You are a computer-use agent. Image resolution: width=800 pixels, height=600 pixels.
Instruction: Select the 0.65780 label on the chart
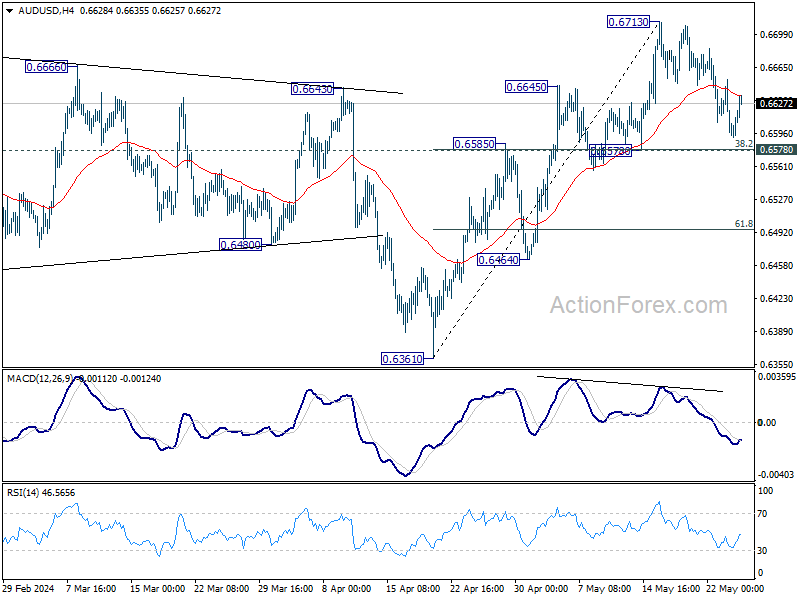coord(611,151)
